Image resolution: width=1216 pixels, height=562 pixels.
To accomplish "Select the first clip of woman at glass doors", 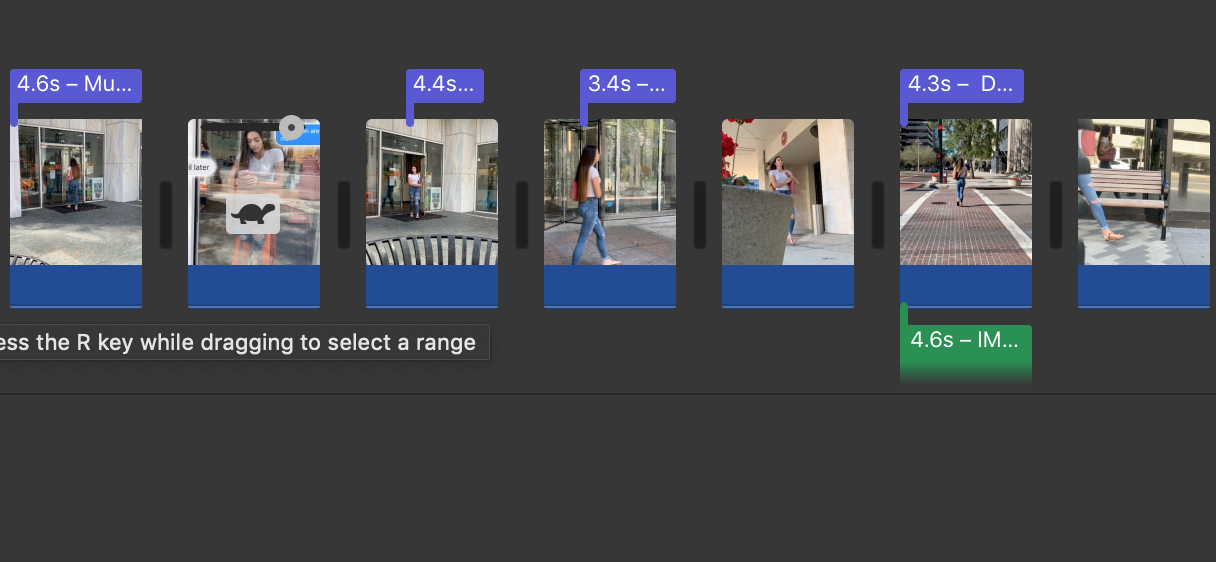I will (76, 192).
